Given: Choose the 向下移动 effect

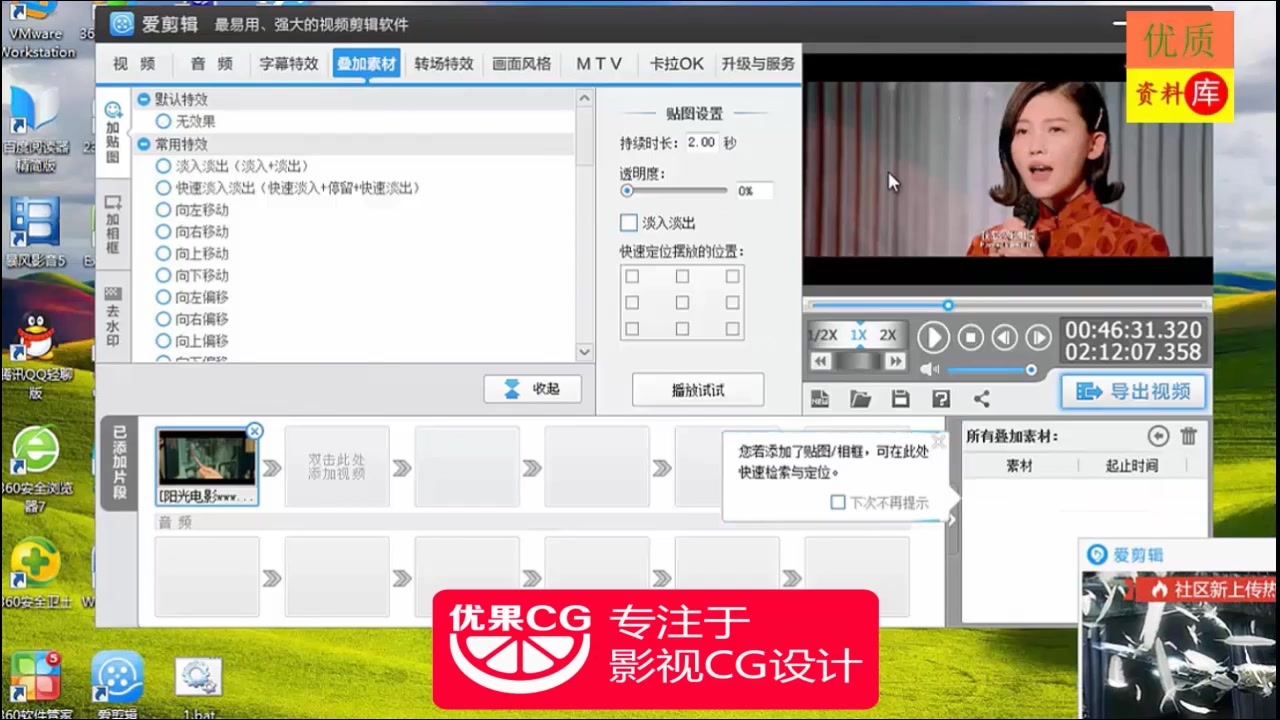Looking at the screenshot, I should coord(163,276).
